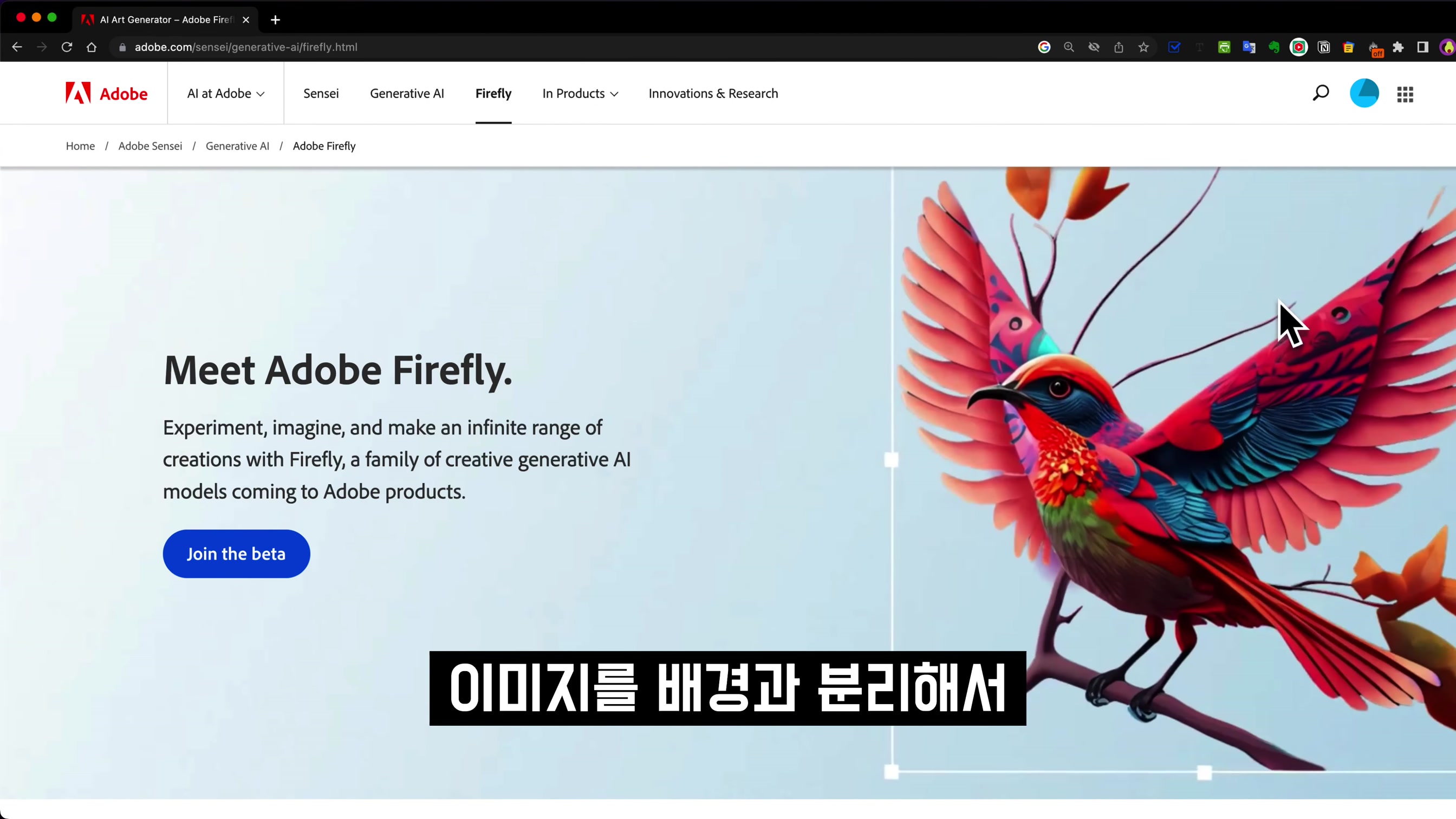Image resolution: width=1456 pixels, height=819 pixels.
Task: Go to Home breadcrumb link
Action: (80, 146)
